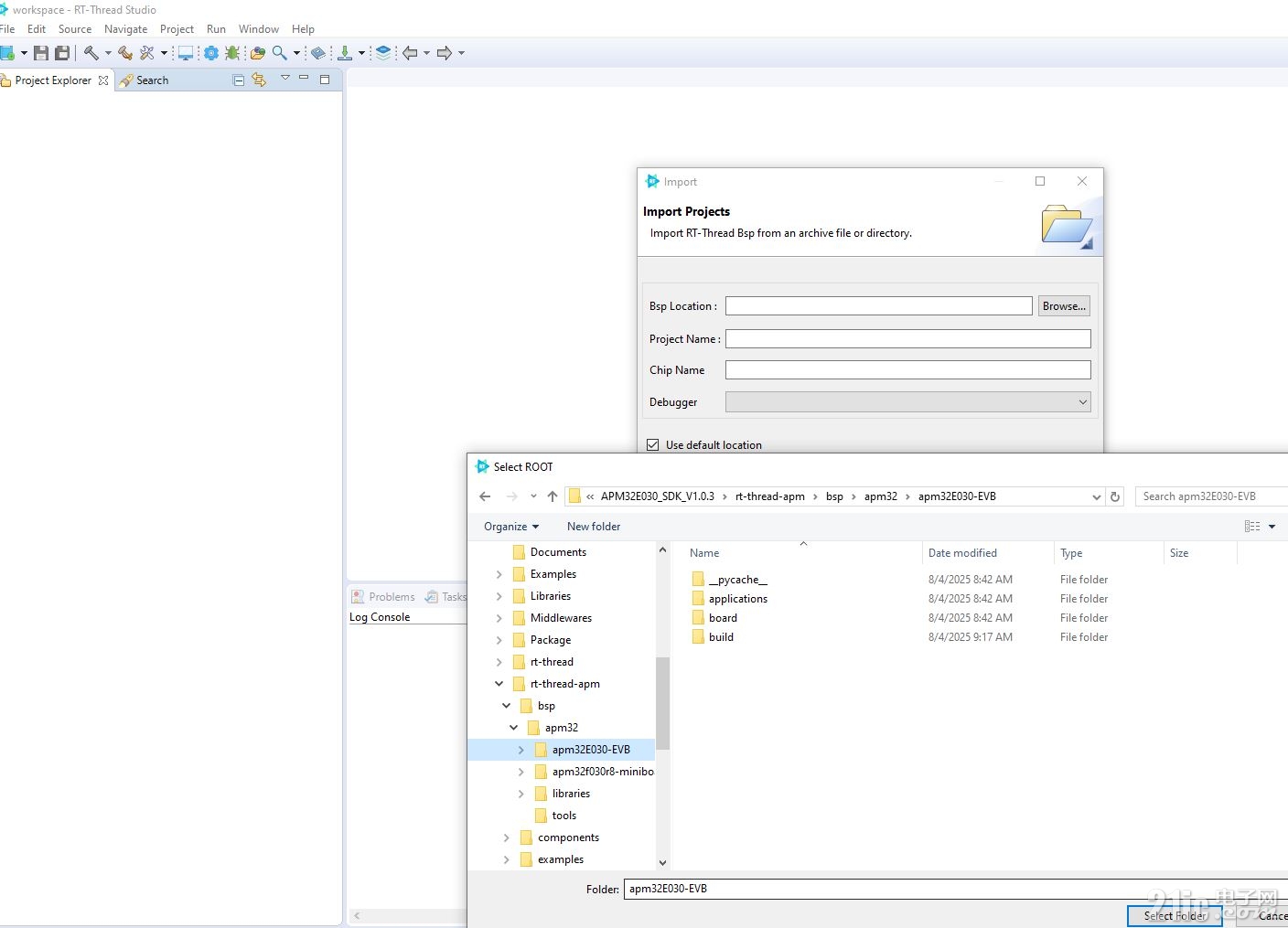Open the Project menu

177,29
